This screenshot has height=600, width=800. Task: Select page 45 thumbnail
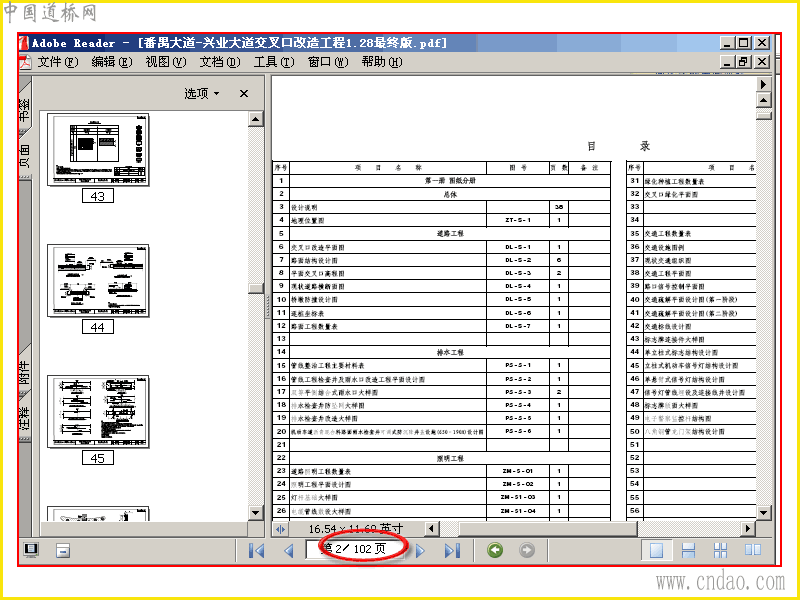[x=98, y=412]
